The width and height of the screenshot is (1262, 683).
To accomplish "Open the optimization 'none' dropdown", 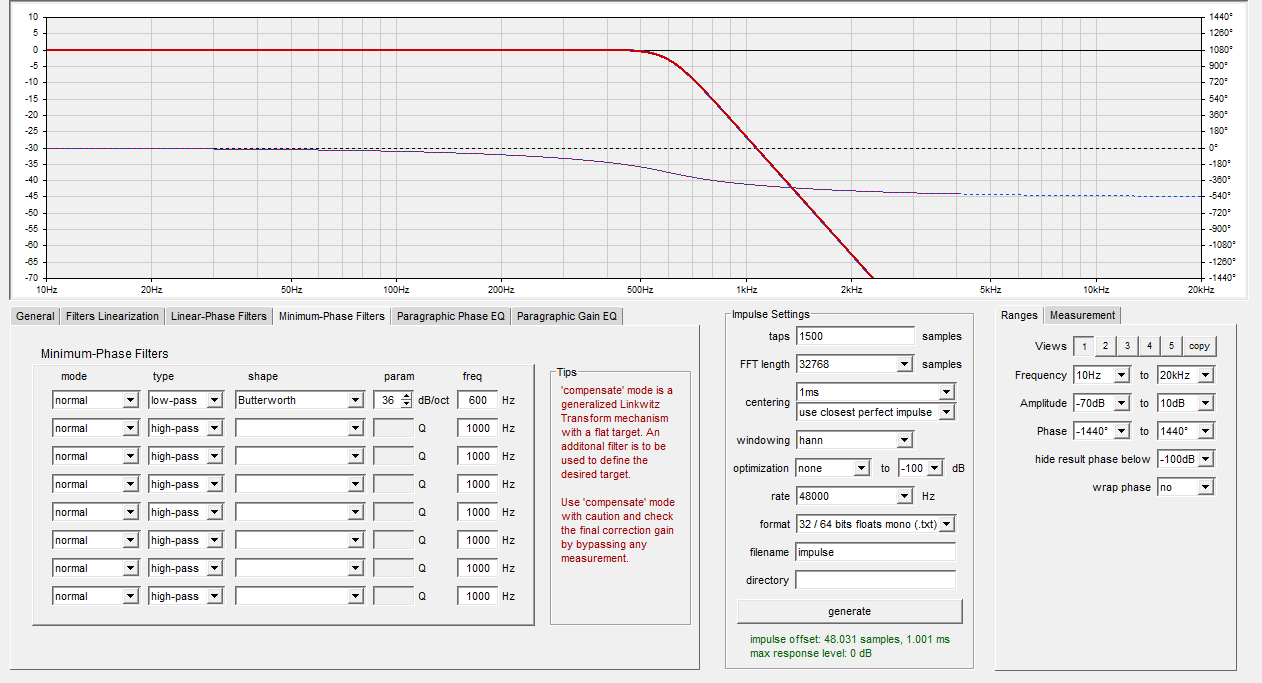I will pyautogui.click(x=833, y=468).
